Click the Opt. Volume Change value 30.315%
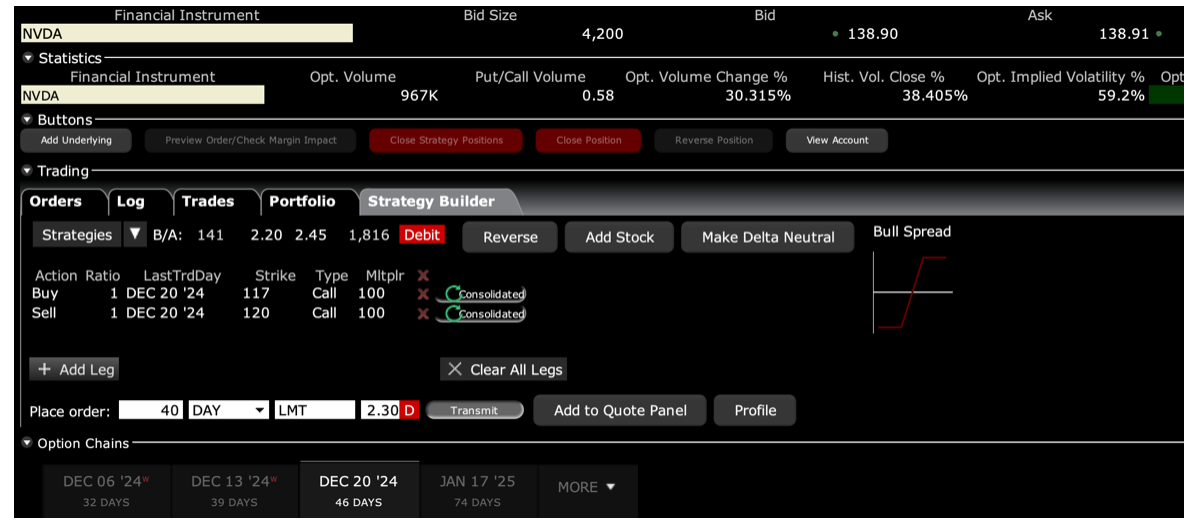The height and width of the screenshot is (526, 1188). 758,95
